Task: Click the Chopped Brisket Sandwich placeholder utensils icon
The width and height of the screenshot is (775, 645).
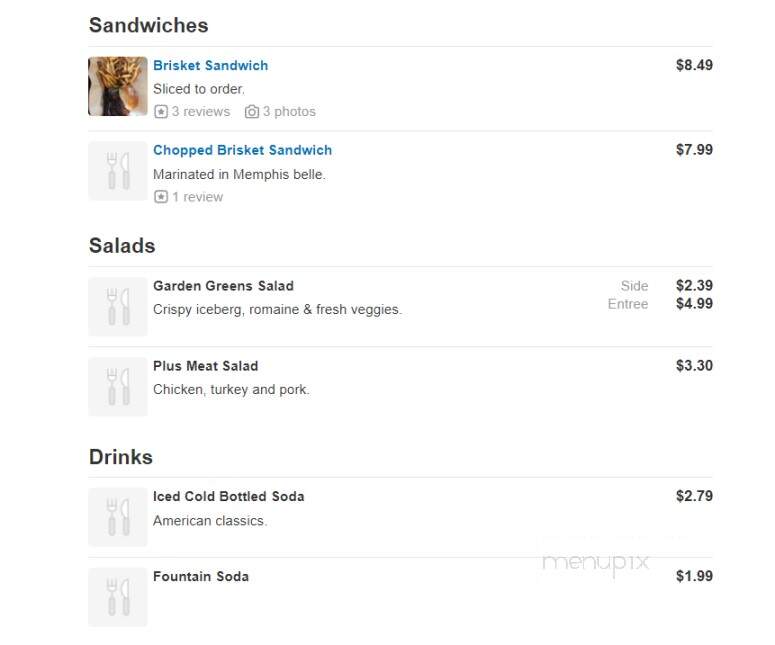Action: pyautogui.click(x=118, y=171)
